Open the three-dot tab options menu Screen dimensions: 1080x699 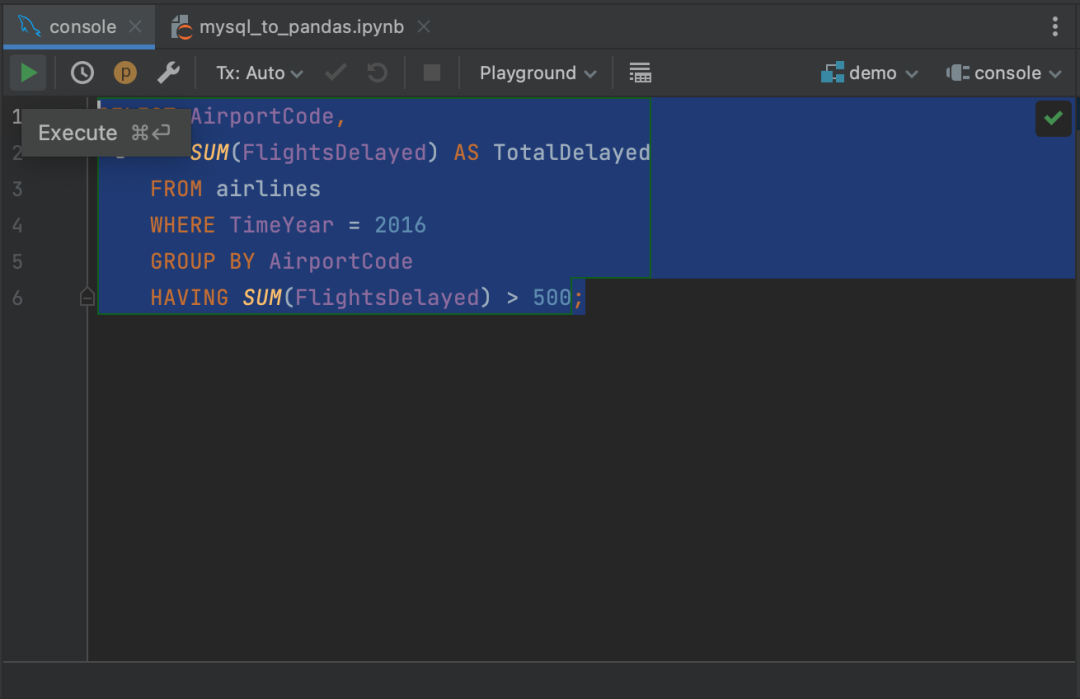(1055, 27)
